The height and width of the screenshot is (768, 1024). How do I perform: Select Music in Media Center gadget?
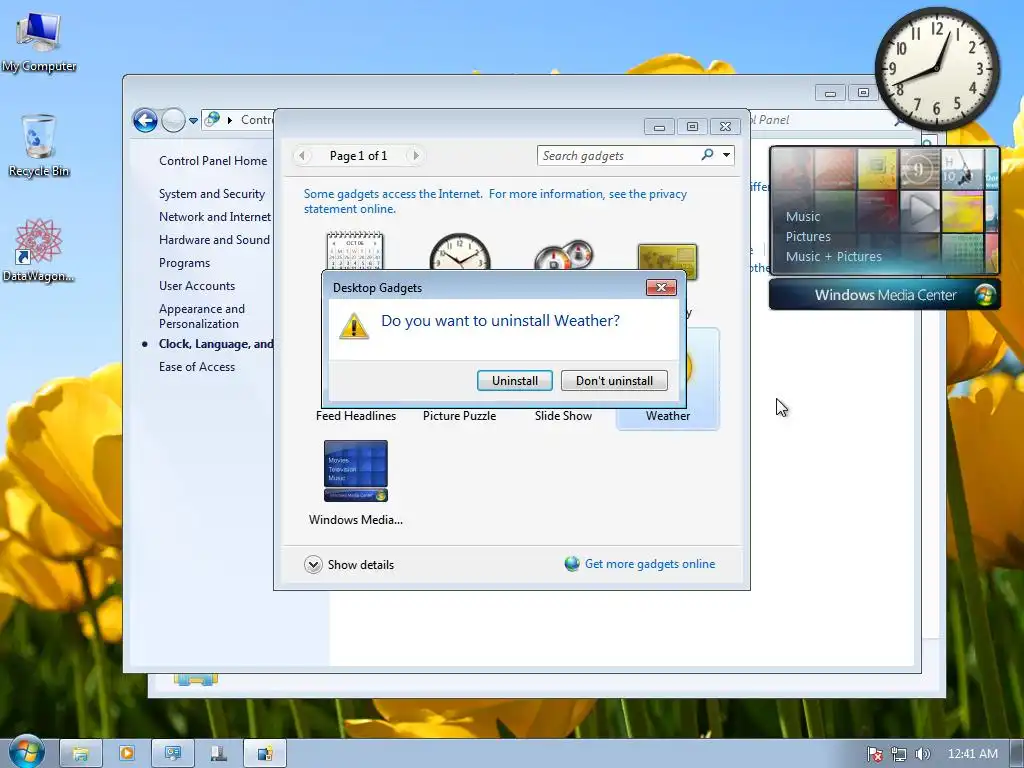[x=803, y=216]
